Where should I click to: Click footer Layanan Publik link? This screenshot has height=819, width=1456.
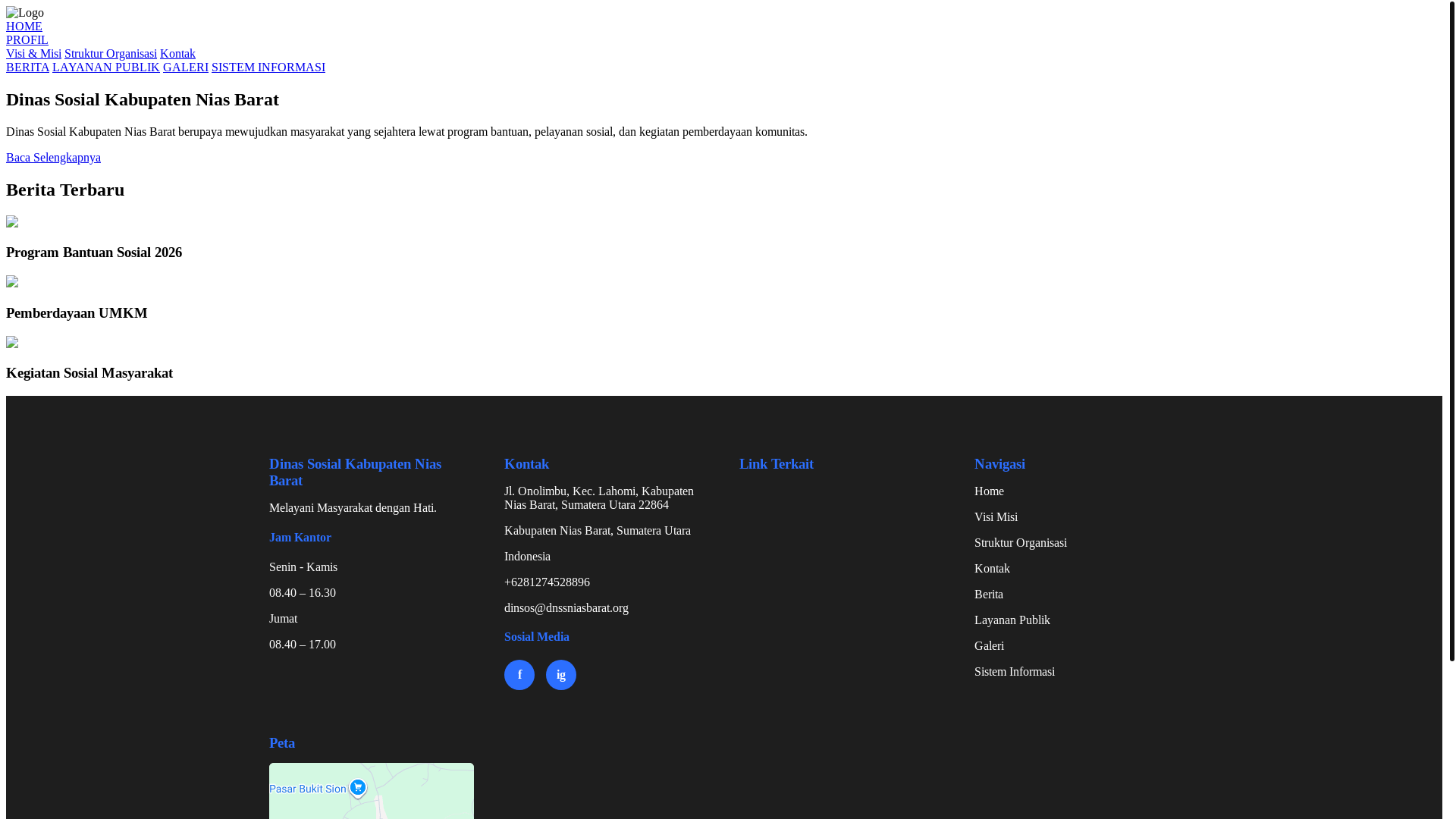tap(1012, 620)
